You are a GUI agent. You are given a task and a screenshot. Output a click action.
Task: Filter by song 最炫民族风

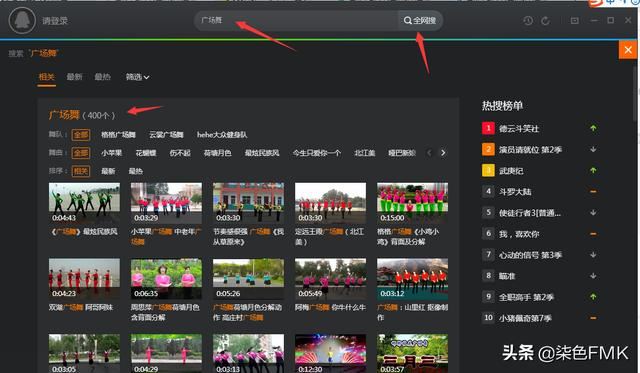click(262, 153)
